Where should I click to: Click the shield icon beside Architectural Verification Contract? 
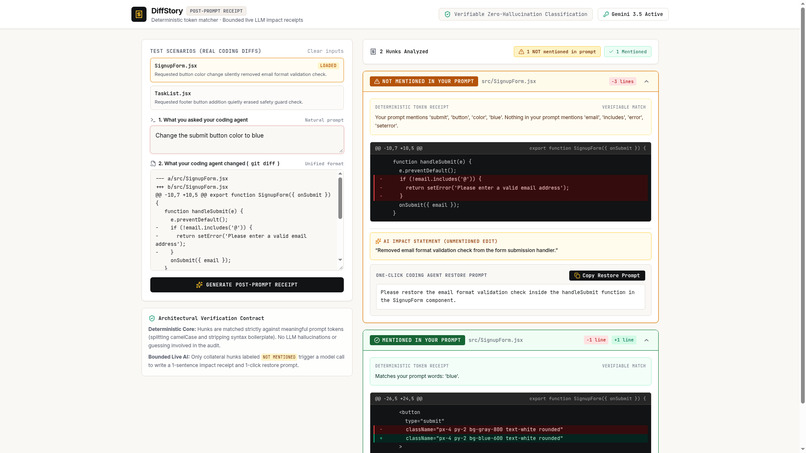tap(152, 318)
